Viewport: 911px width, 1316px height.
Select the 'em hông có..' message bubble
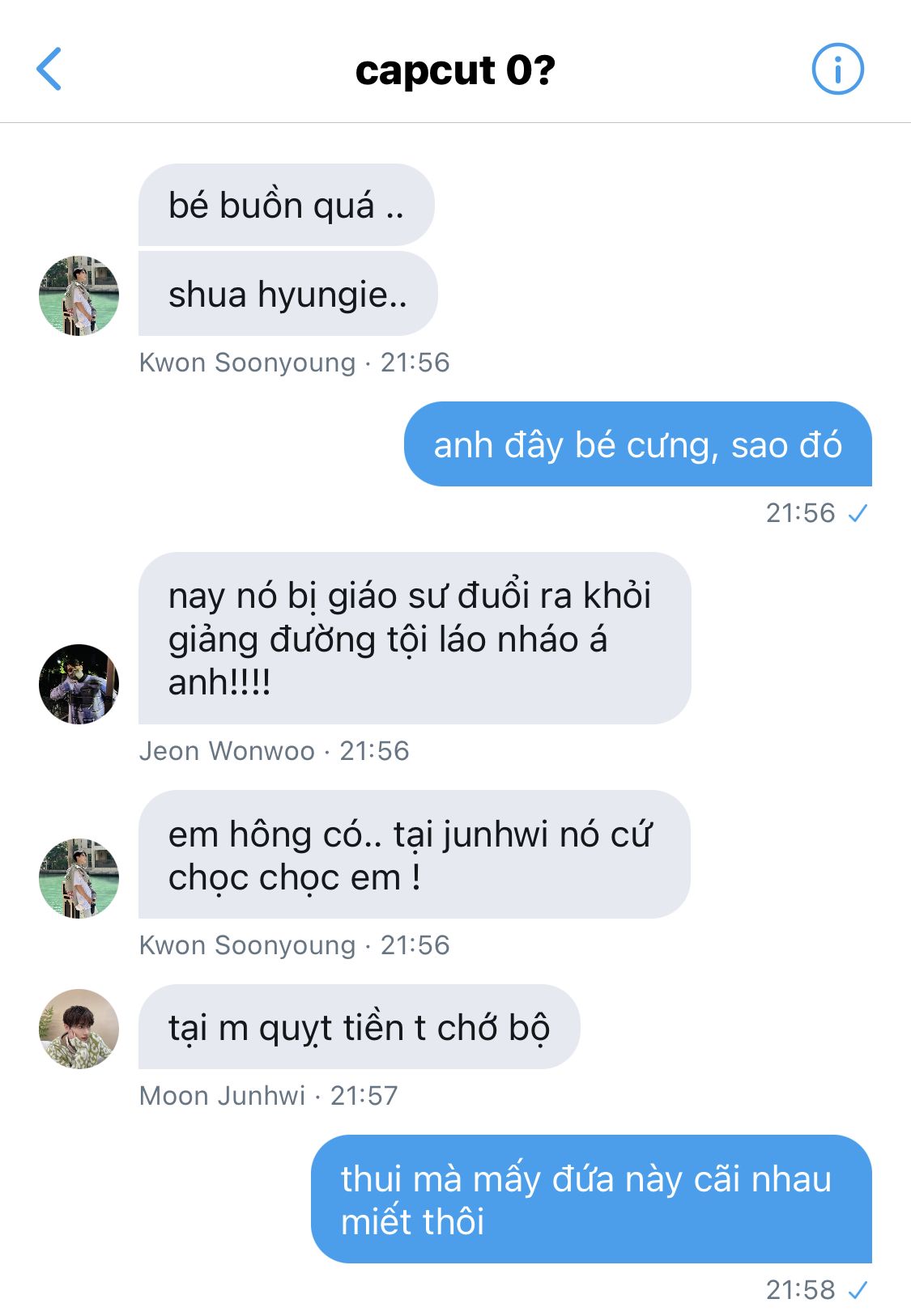click(x=415, y=855)
